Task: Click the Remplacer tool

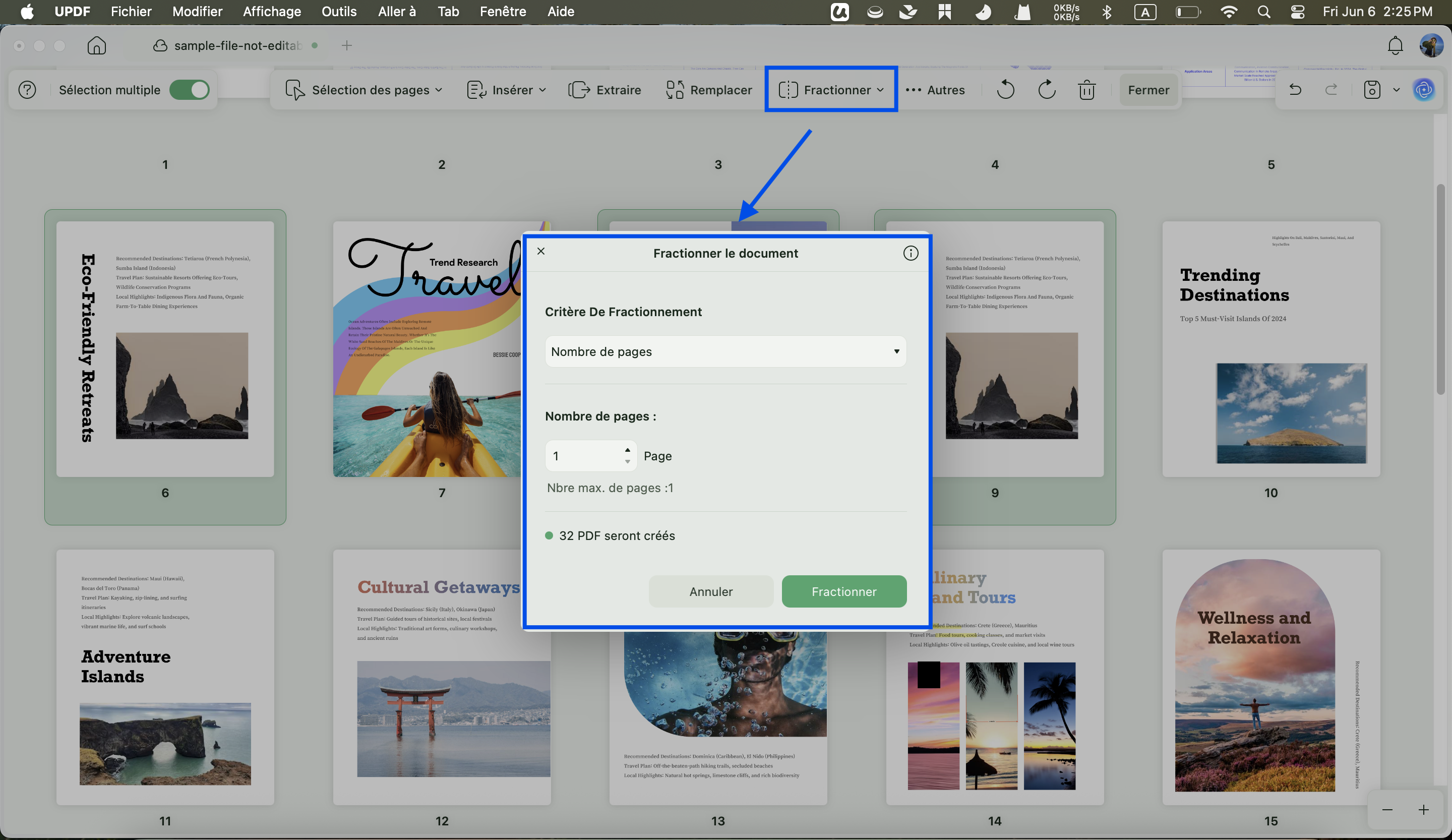Action: click(709, 90)
